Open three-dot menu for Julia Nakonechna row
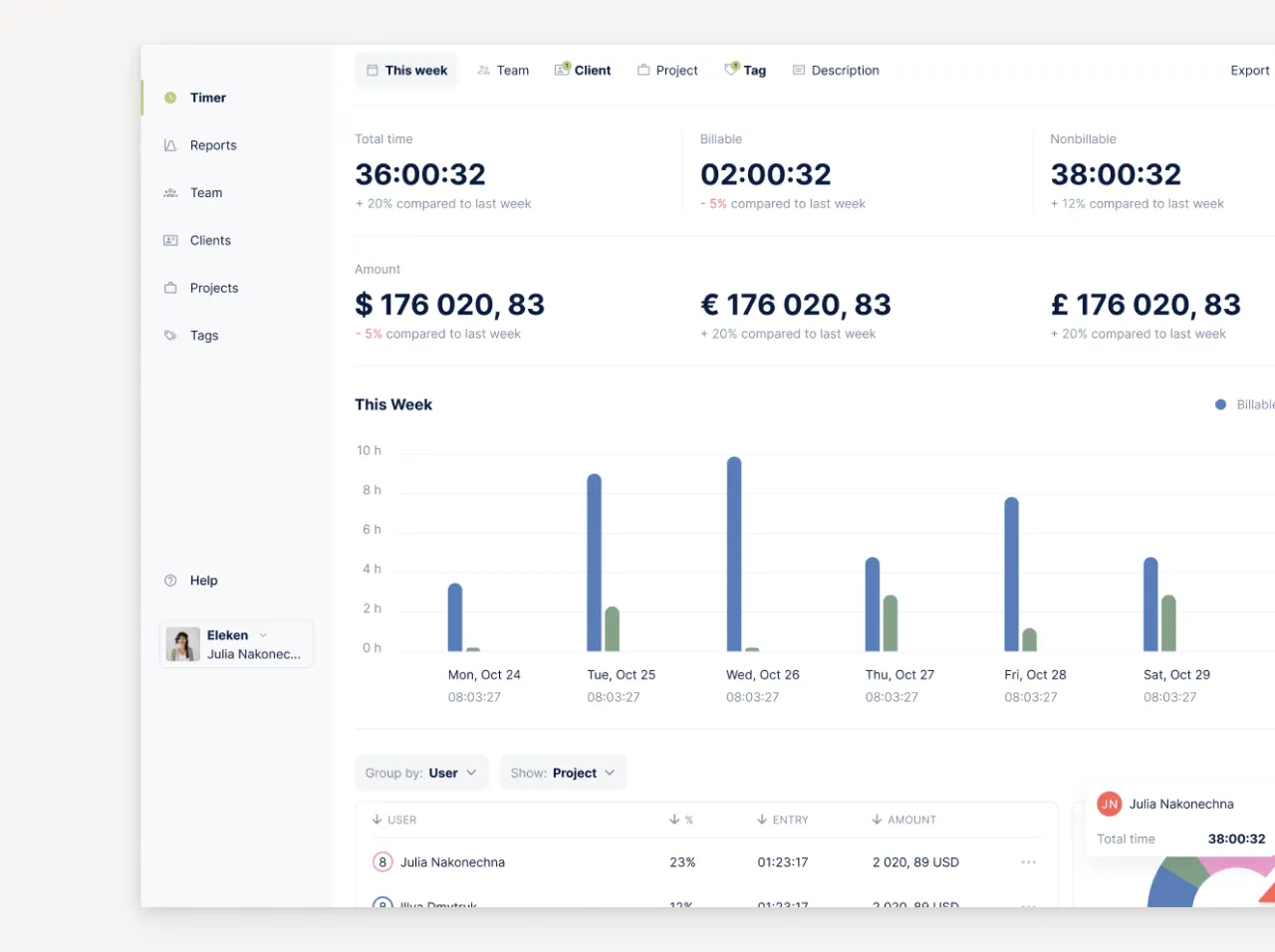 pyautogui.click(x=1029, y=862)
